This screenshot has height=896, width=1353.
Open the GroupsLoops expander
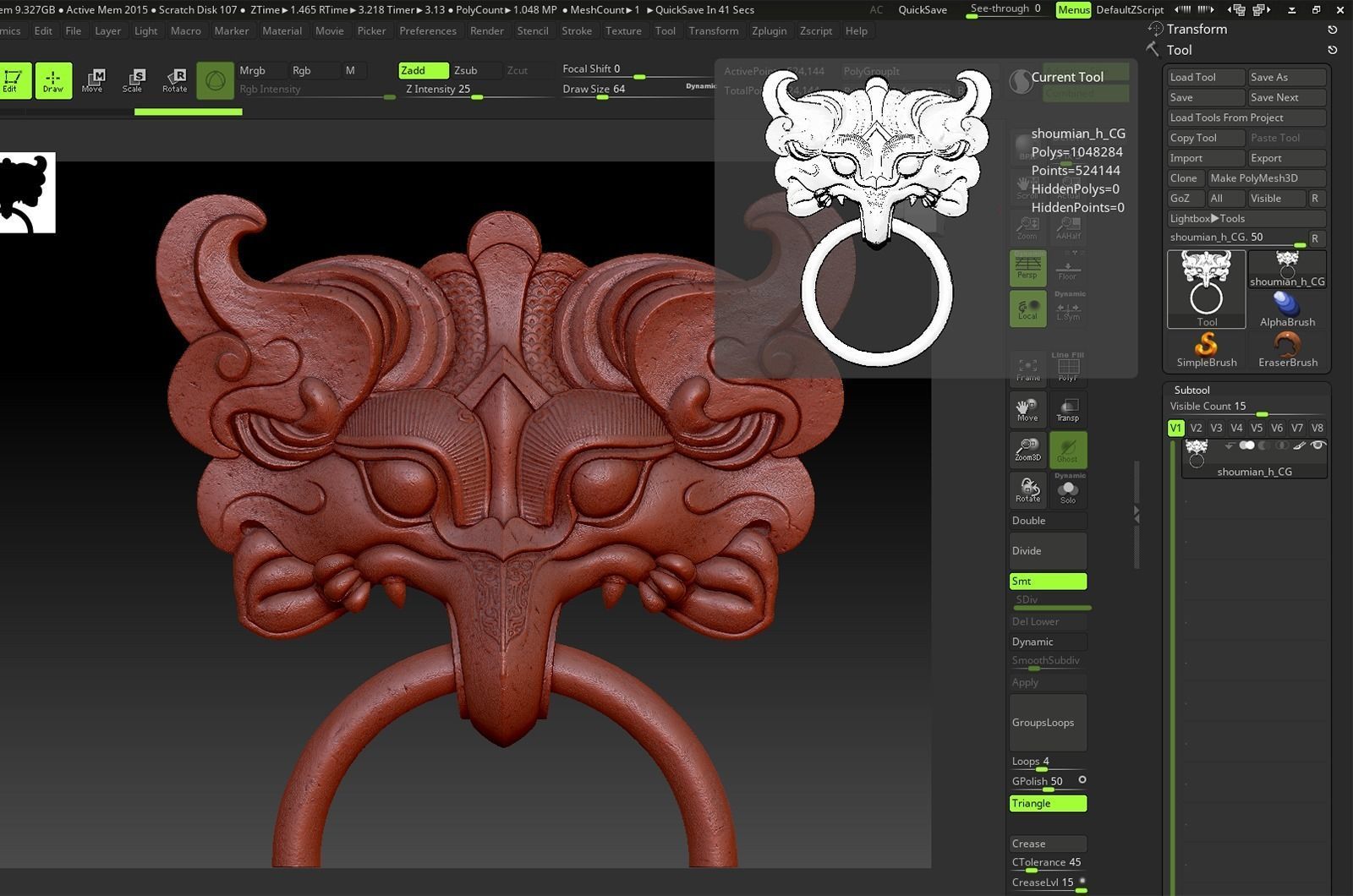tap(1048, 723)
